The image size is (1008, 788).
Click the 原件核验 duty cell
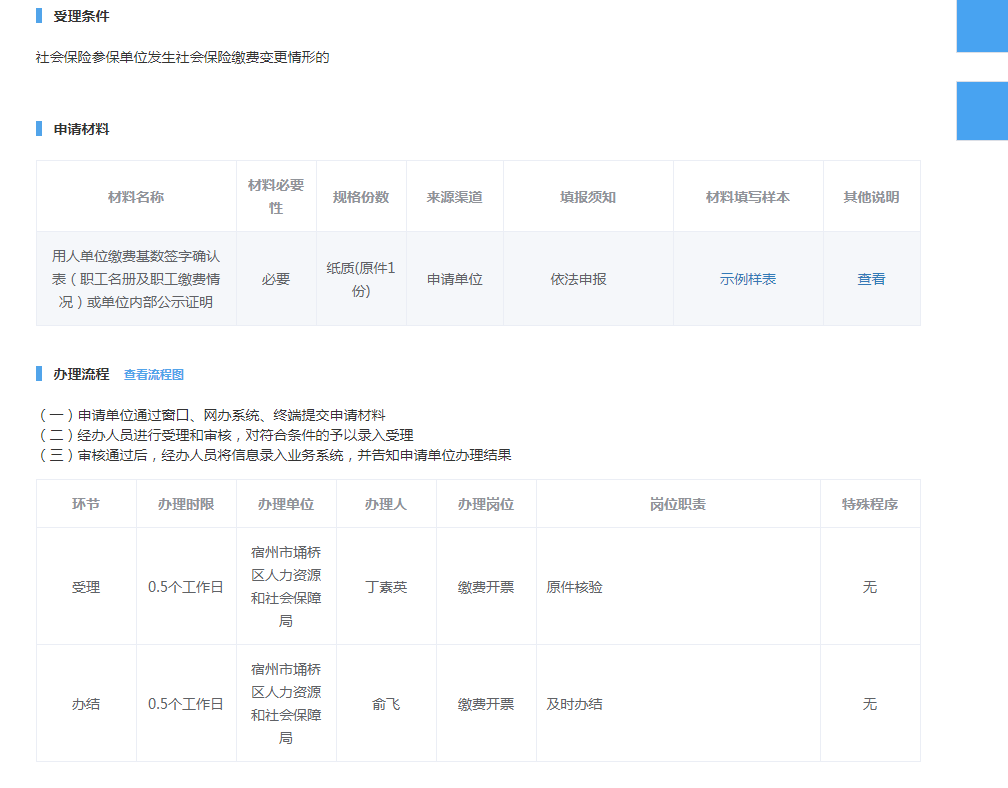(x=575, y=587)
